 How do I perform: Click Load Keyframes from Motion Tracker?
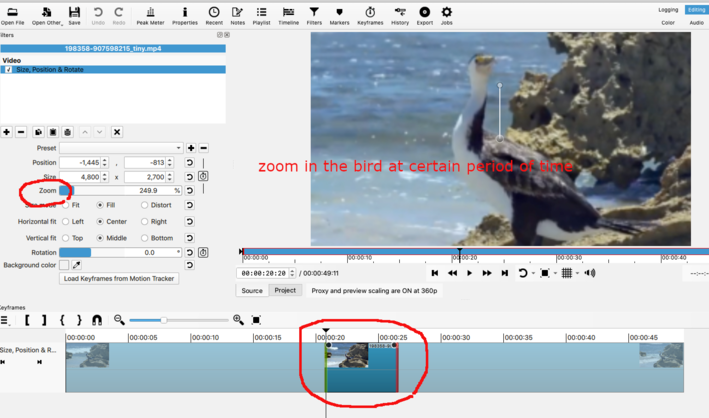(x=120, y=279)
